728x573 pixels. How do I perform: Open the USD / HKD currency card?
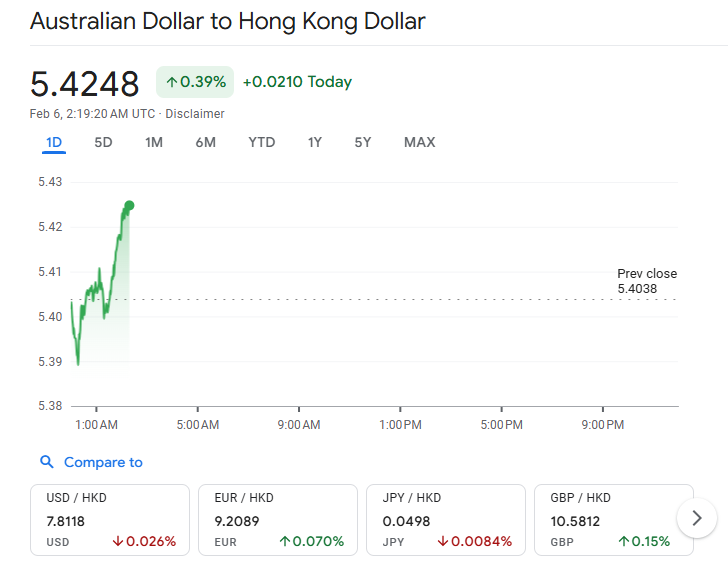click(110, 519)
